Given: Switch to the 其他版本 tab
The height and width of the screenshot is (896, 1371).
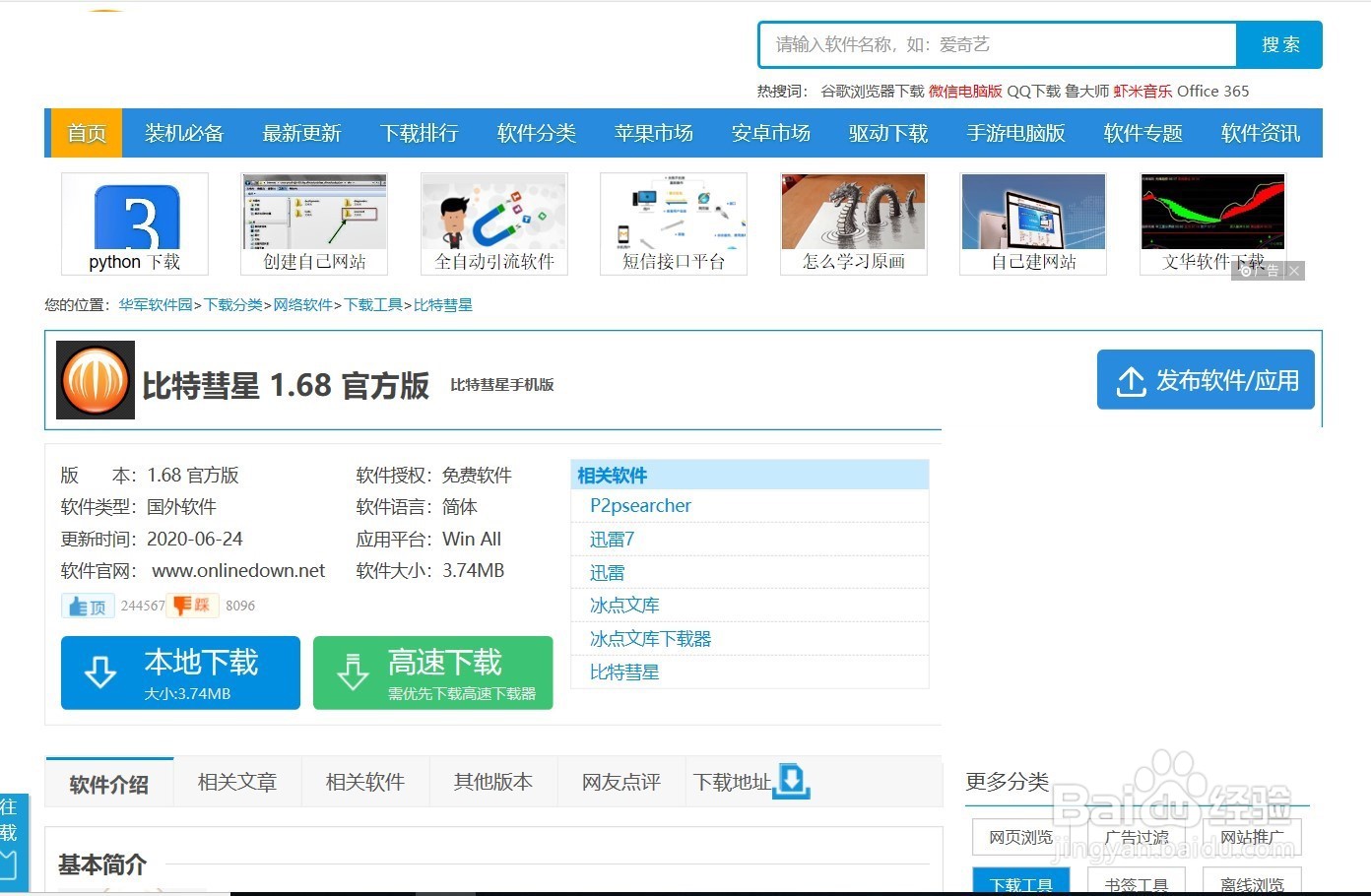Looking at the screenshot, I should (493, 782).
